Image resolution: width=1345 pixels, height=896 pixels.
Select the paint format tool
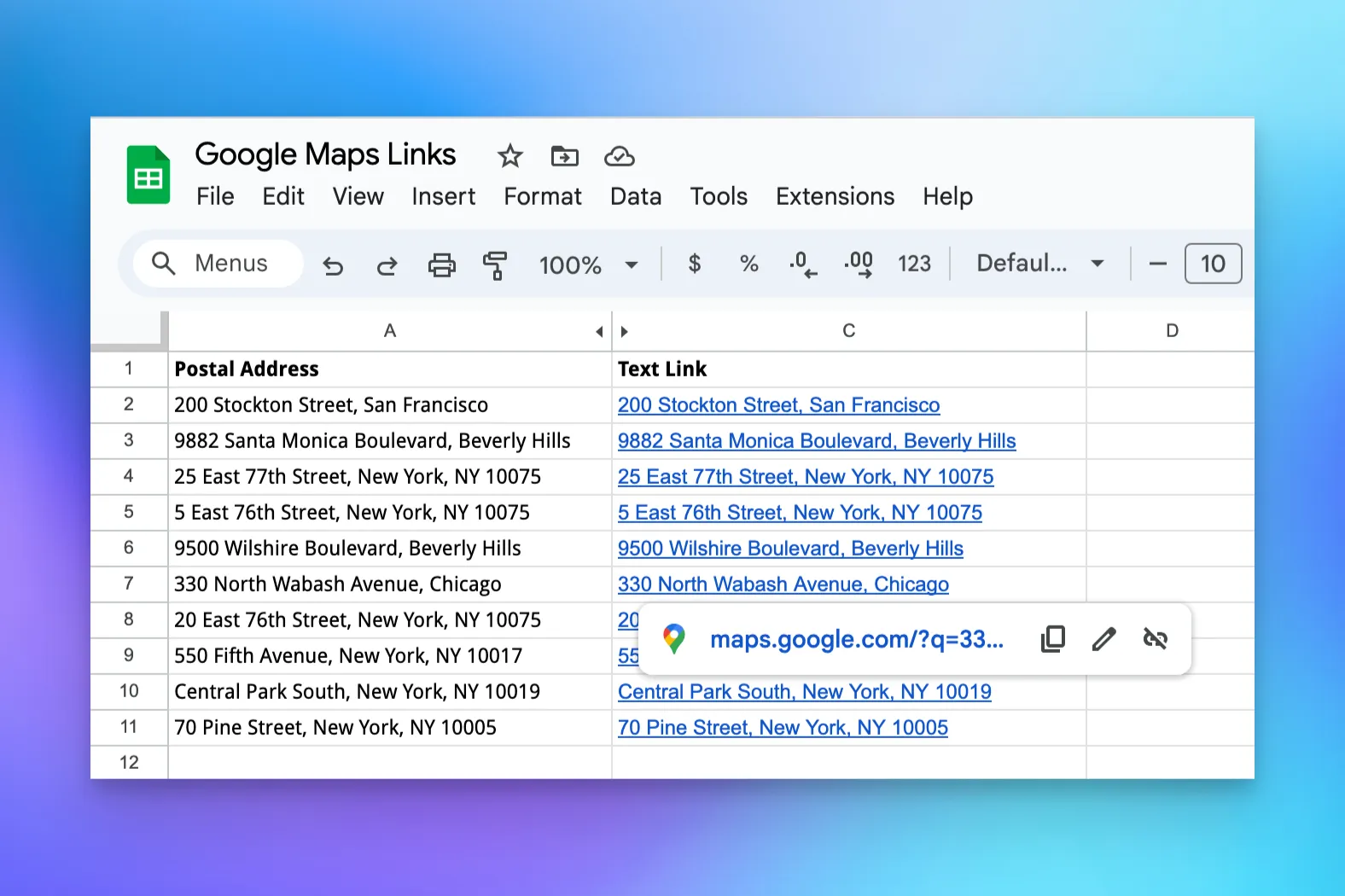click(x=495, y=265)
